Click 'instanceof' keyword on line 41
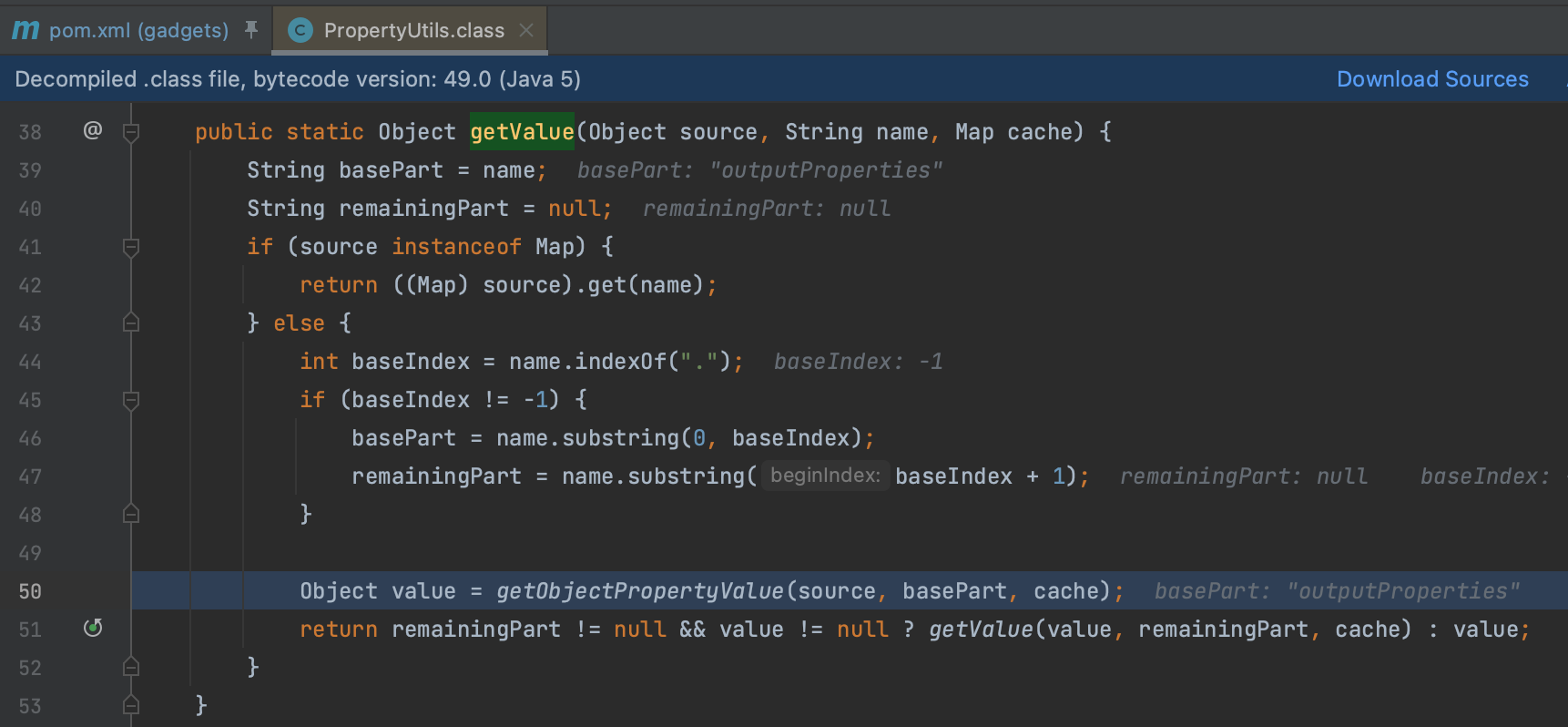1568x727 pixels. click(x=456, y=247)
